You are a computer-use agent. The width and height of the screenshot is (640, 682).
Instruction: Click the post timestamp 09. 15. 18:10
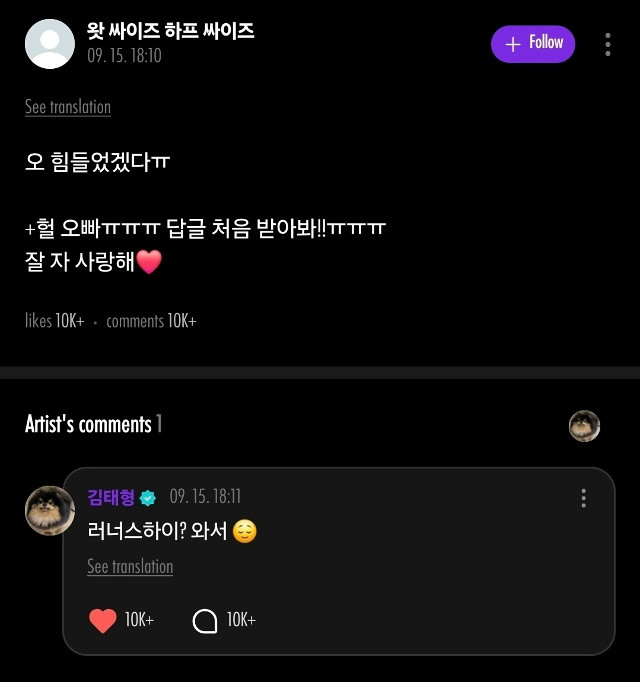pyautogui.click(x=124, y=56)
